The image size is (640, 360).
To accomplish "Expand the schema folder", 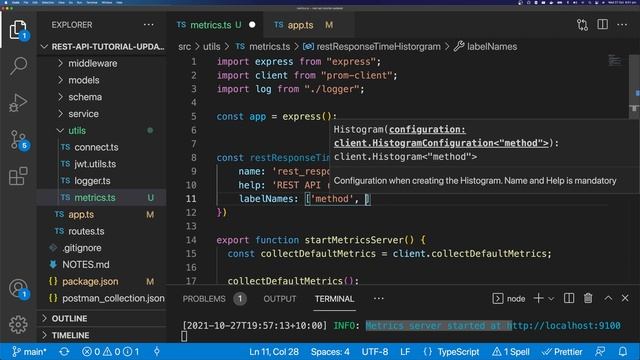I will pyautogui.click(x=85, y=97).
